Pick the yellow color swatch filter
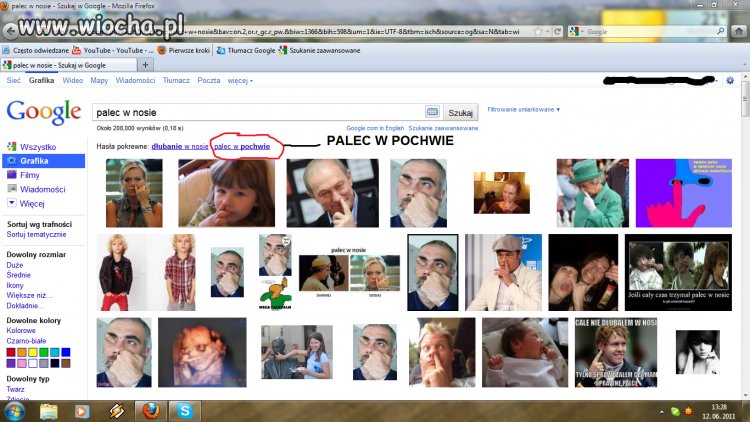 (x=33, y=352)
